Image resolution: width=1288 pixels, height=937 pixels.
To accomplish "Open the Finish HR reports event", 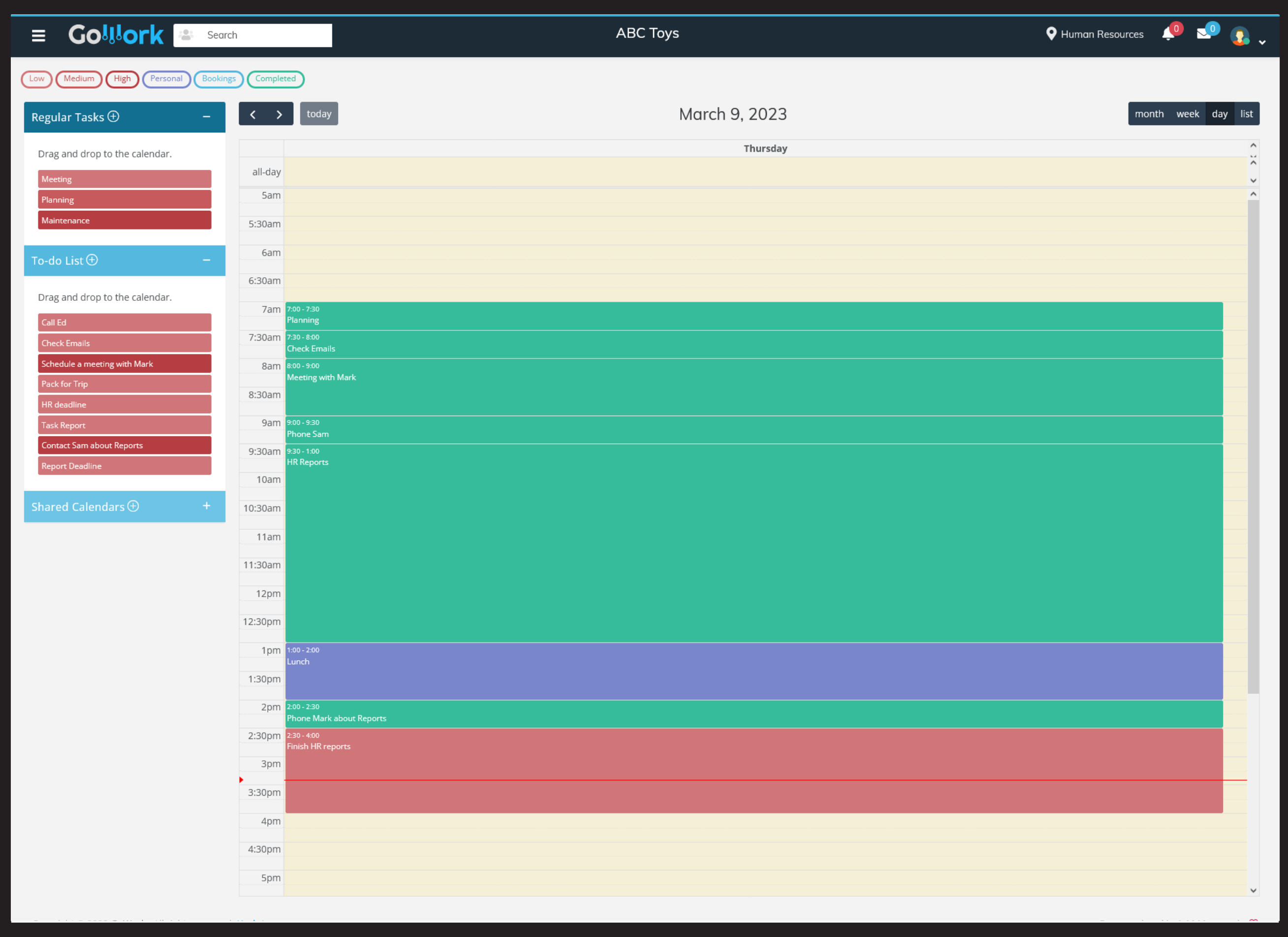I will (x=754, y=771).
